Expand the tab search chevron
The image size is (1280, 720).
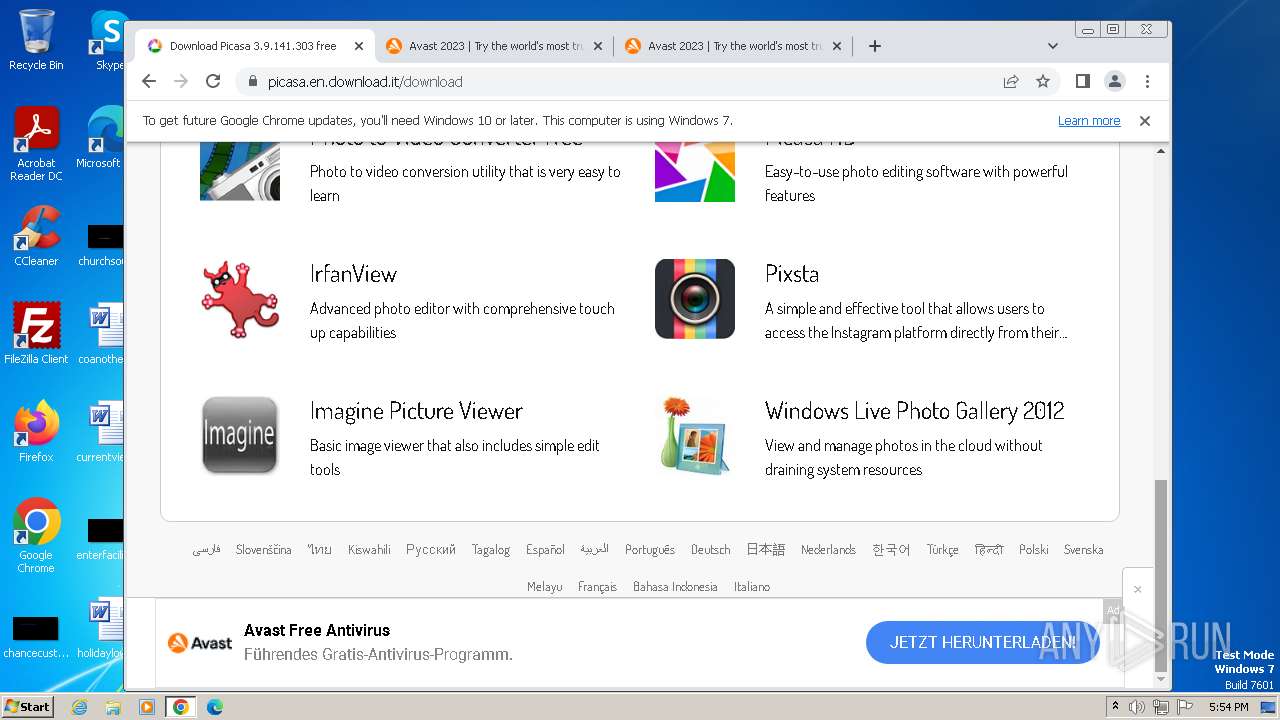coord(1052,46)
